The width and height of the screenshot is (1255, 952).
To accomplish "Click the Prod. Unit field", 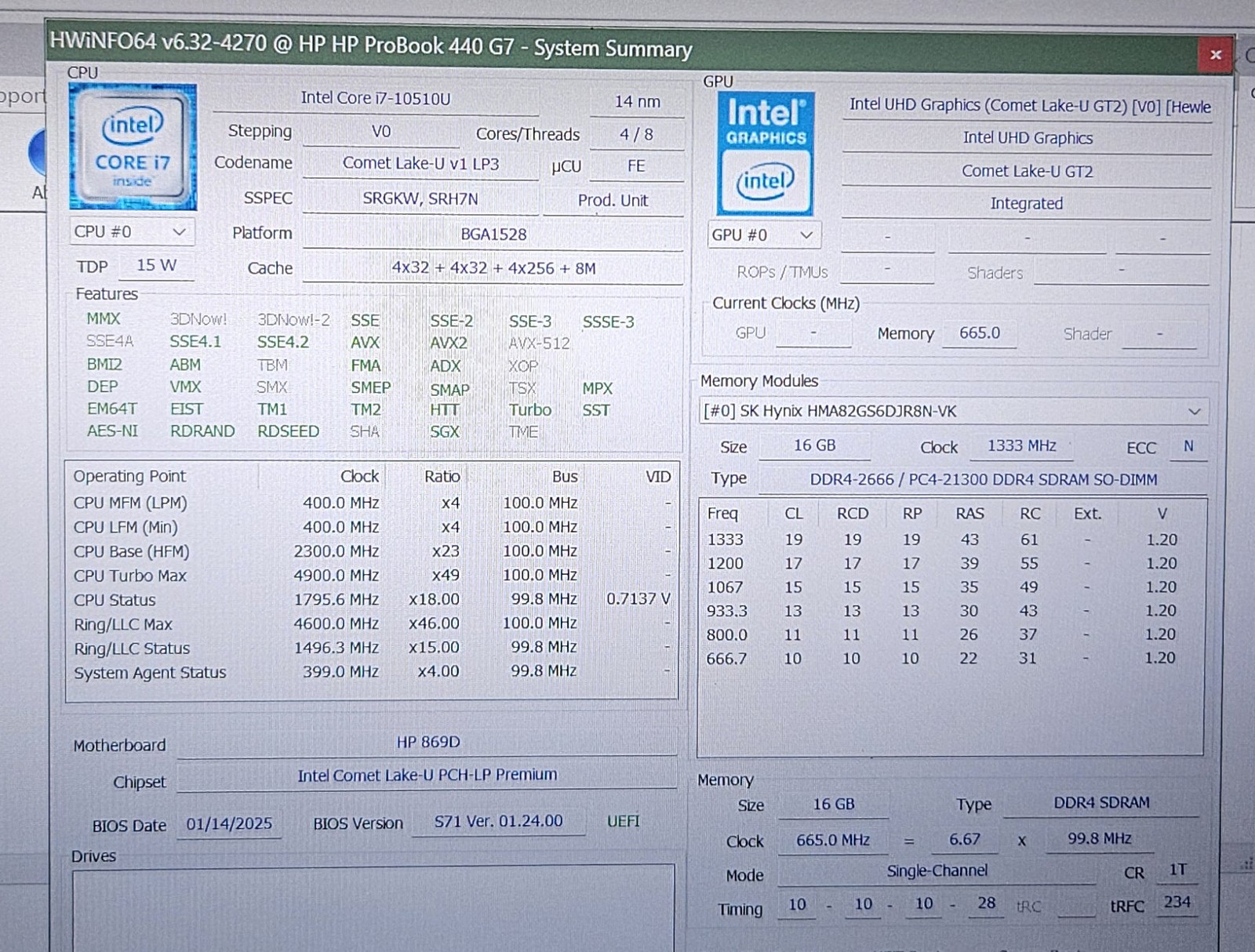I will tap(613, 201).
